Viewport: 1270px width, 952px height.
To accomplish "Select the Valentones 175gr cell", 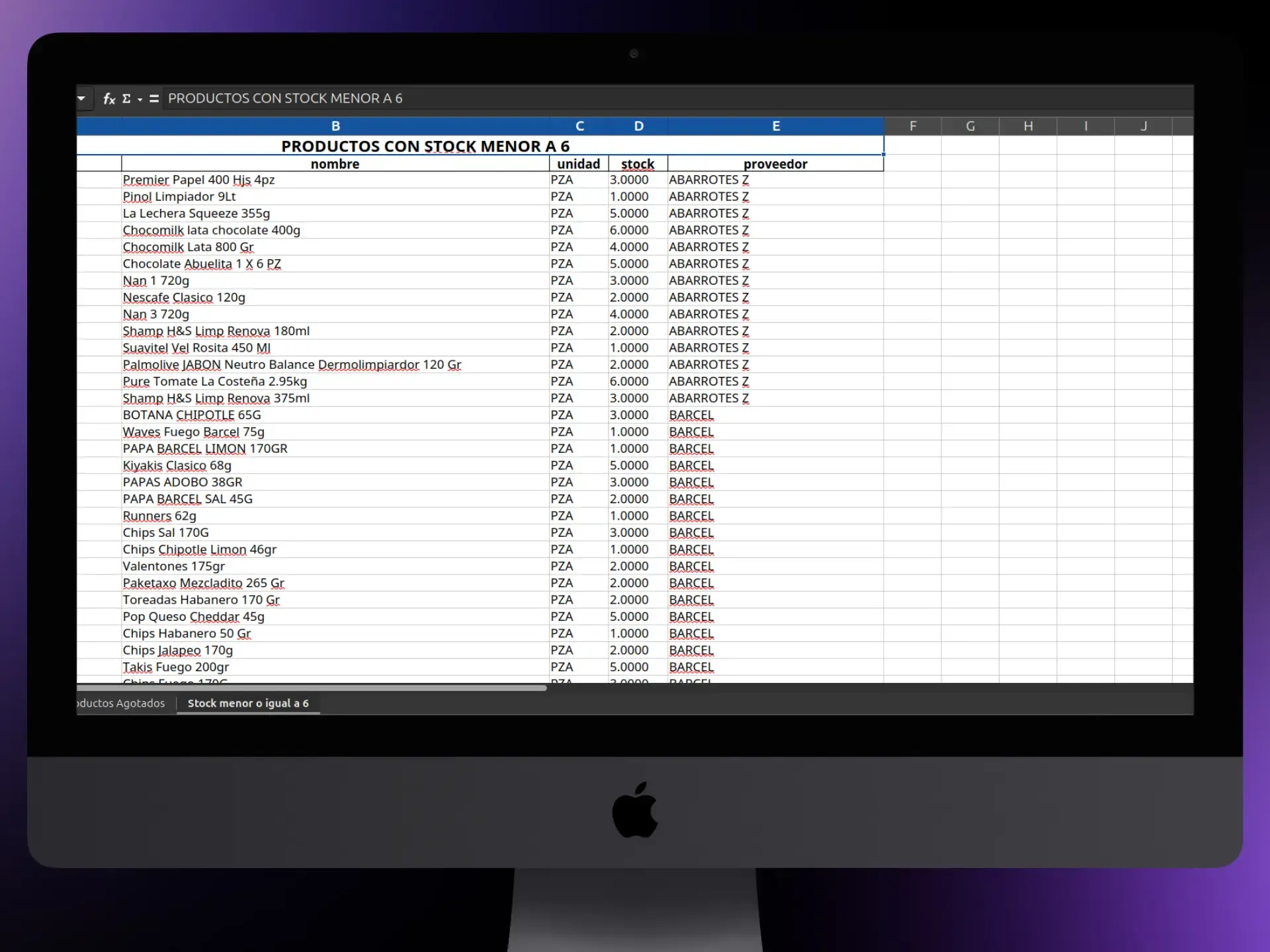I will (x=335, y=567).
